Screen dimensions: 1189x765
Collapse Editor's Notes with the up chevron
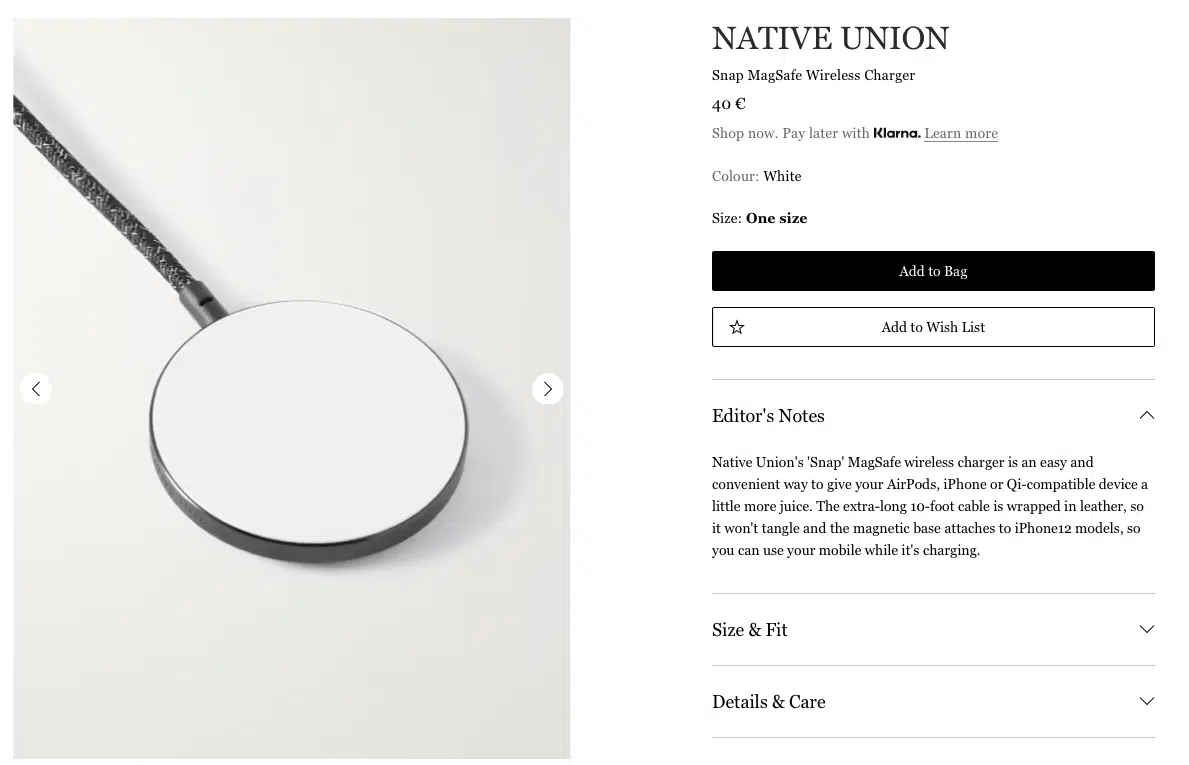point(1146,416)
